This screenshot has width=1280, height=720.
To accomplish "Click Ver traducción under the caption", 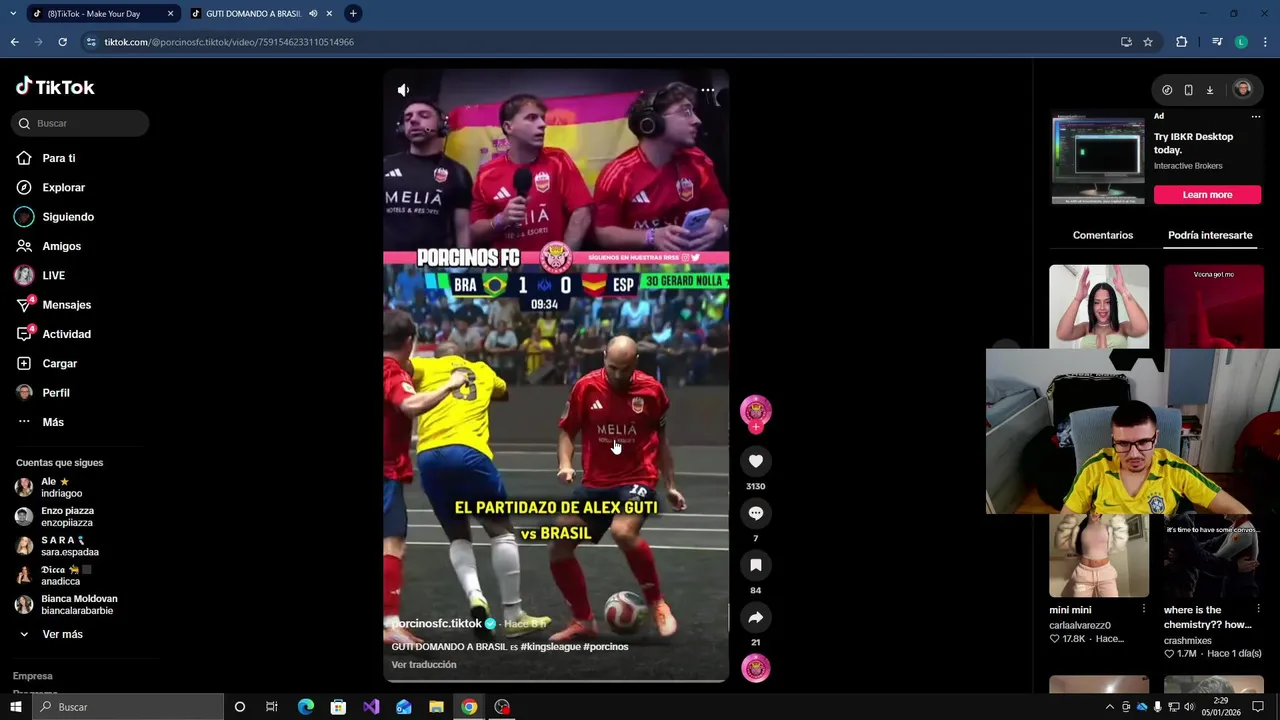I will tap(424, 665).
